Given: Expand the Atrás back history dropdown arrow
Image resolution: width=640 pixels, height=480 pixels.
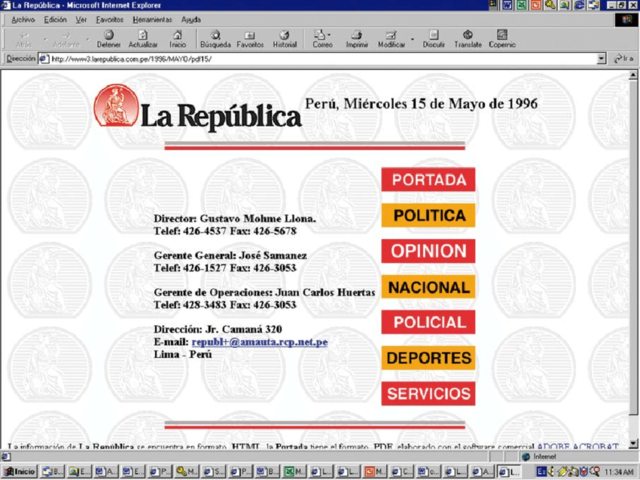Looking at the screenshot, I should tap(45, 40).
